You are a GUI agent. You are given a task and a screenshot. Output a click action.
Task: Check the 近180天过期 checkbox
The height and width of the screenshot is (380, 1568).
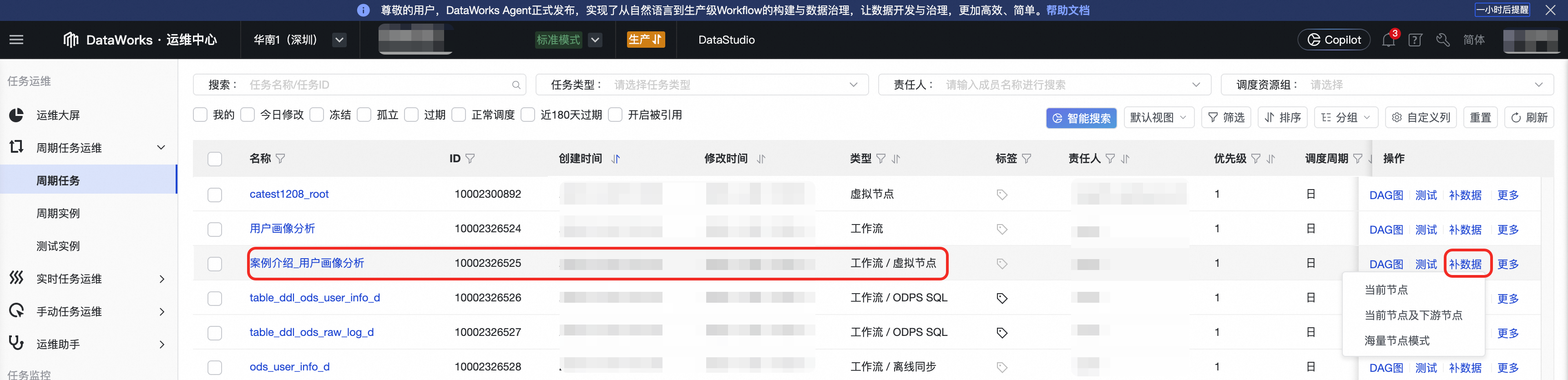coord(528,114)
